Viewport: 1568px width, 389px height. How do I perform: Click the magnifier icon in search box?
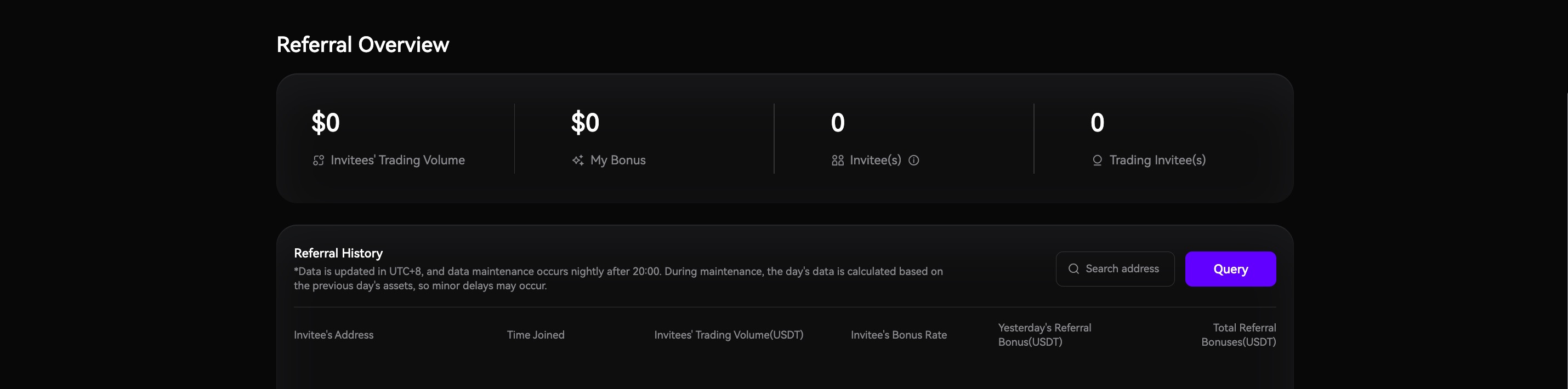tap(1073, 269)
